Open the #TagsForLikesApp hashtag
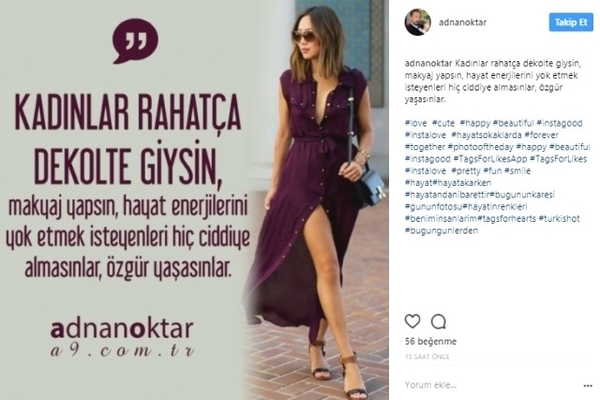The image size is (600, 400). pyautogui.click(x=490, y=159)
